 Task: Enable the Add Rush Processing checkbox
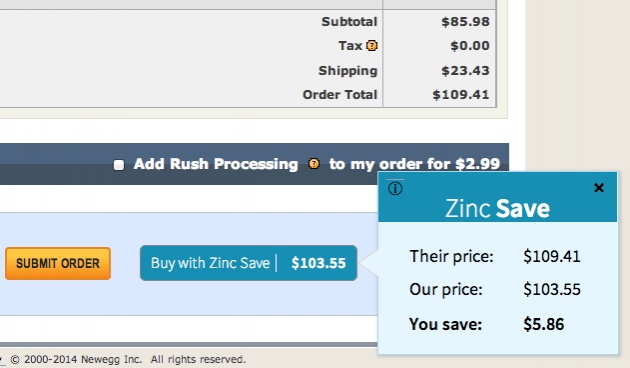click(x=119, y=165)
